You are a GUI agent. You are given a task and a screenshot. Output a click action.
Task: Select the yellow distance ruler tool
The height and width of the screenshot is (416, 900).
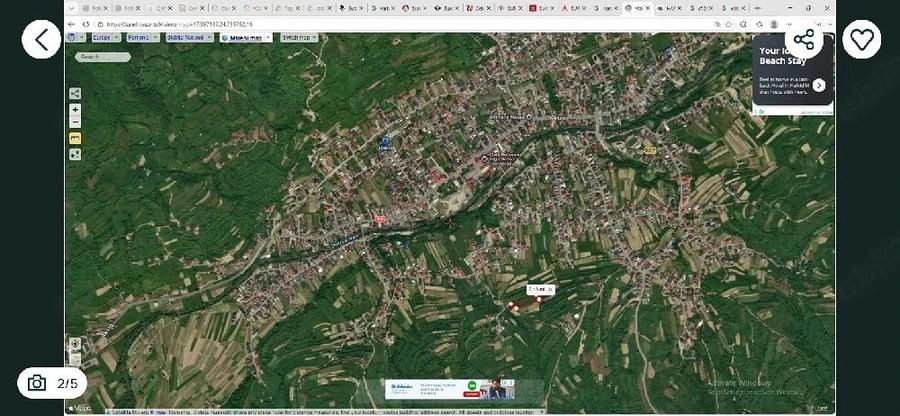point(75,138)
